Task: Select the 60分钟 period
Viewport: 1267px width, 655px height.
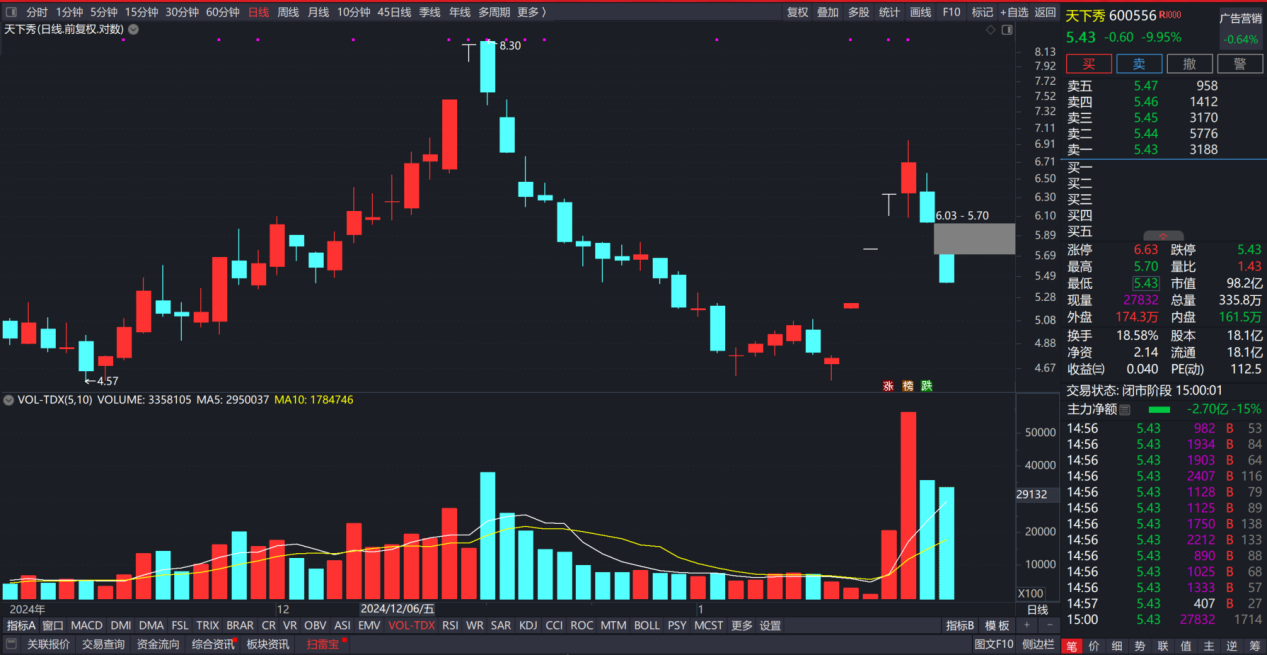Action: point(222,12)
